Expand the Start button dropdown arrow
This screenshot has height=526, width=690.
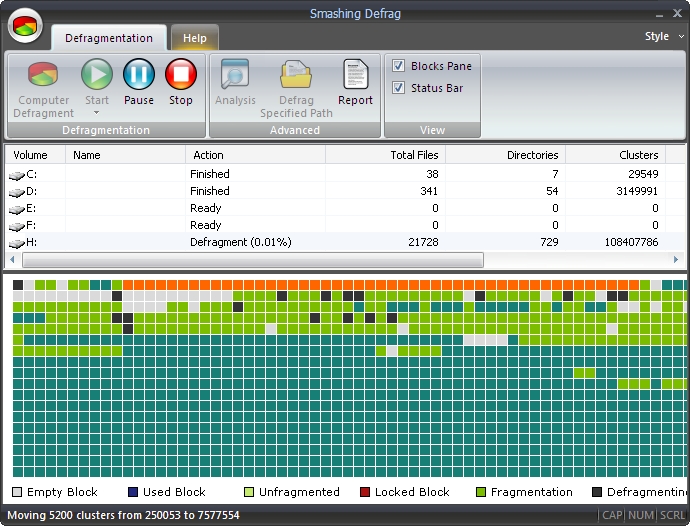pos(96,113)
